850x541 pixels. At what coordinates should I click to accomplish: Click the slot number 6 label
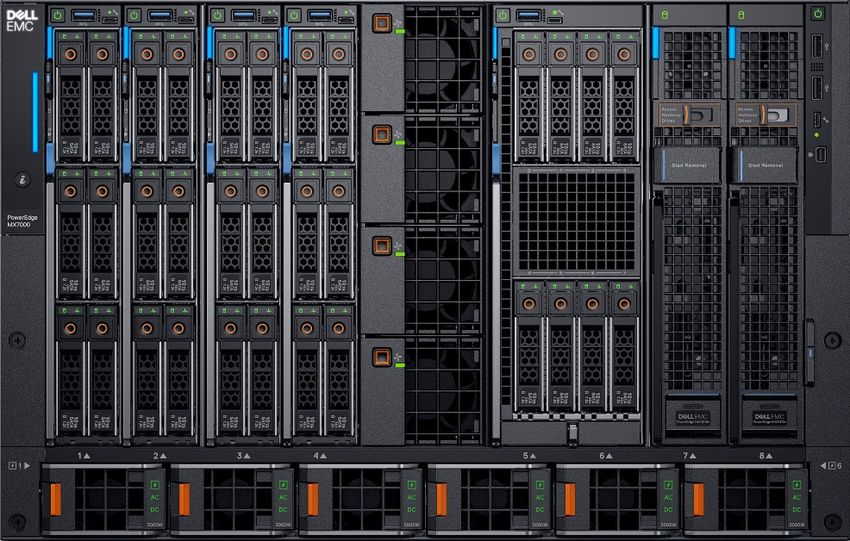tap(606, 456)
